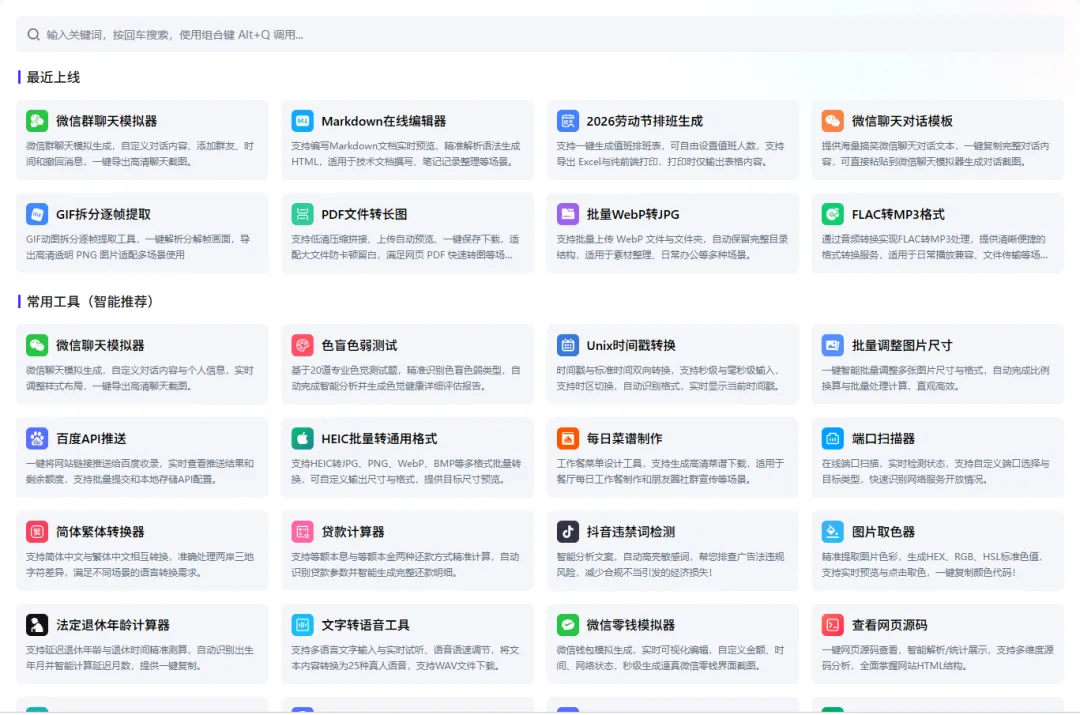This screenshot has width=1080, height=715.
Task: Open the 端口扫描器 title link
Action: tap(884, 439)
